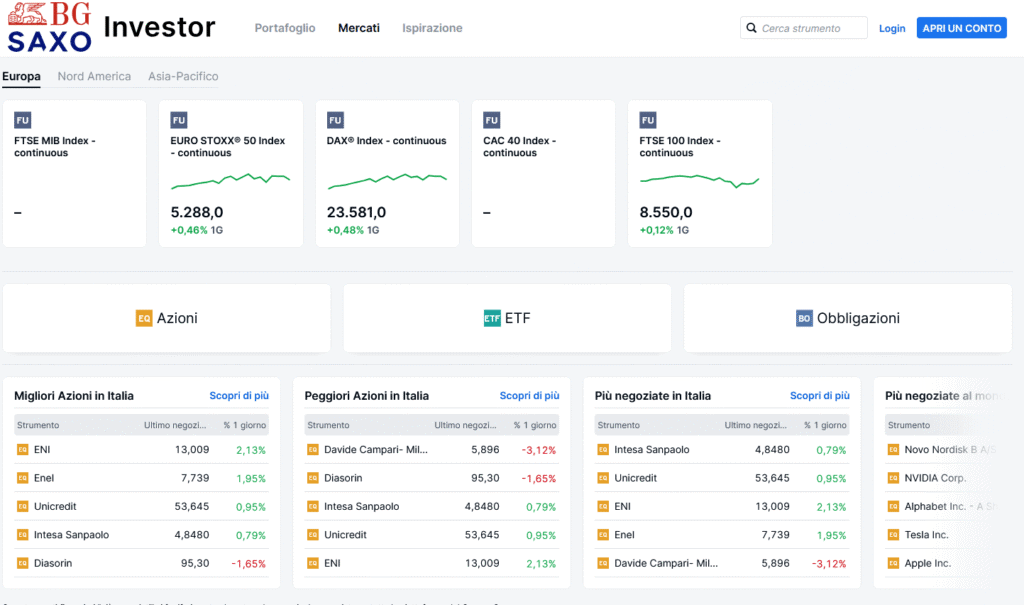
Task: Switch to the Nord America tab
Action: coord(94,76)
